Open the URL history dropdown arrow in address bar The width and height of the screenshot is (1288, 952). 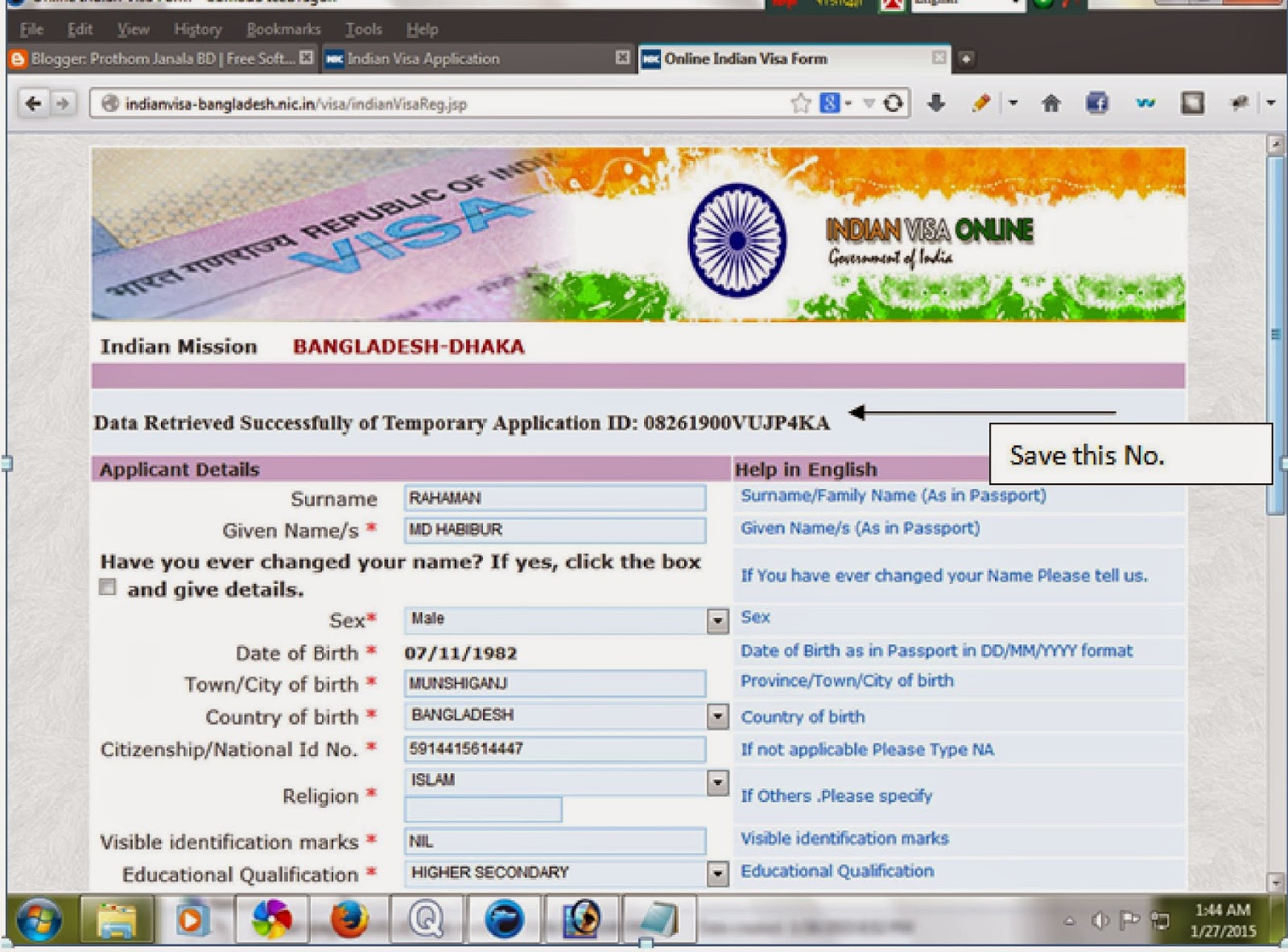(869, 103)
